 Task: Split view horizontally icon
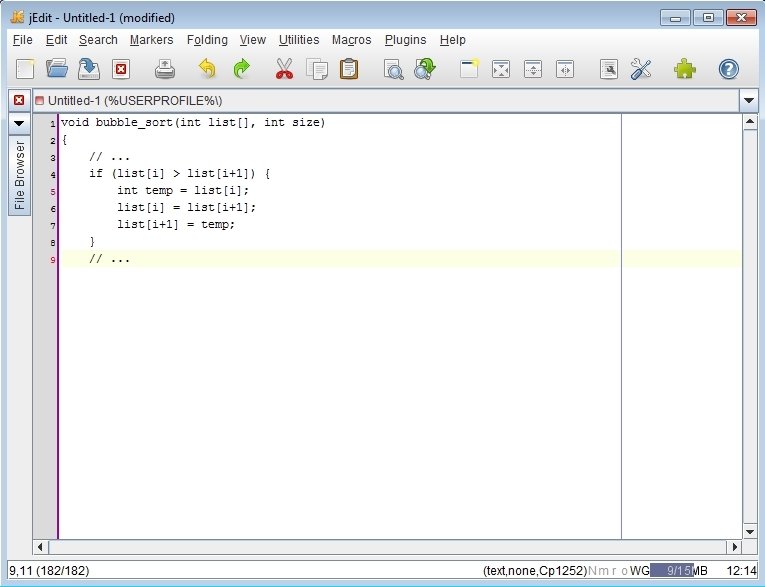coord(533,69)
